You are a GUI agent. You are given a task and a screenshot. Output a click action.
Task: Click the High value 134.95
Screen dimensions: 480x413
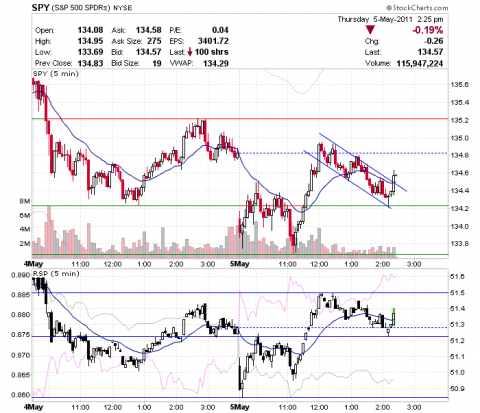coord(90,41)
